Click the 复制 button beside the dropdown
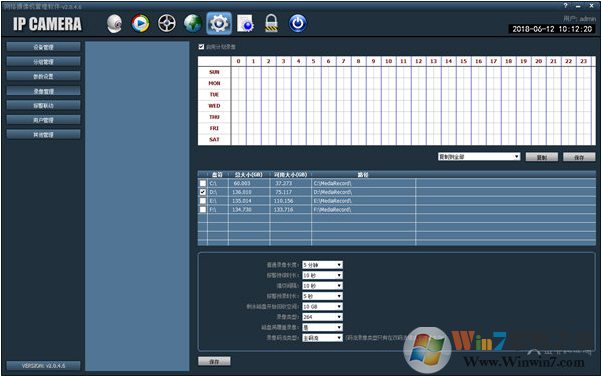 (x=542, y=157)
